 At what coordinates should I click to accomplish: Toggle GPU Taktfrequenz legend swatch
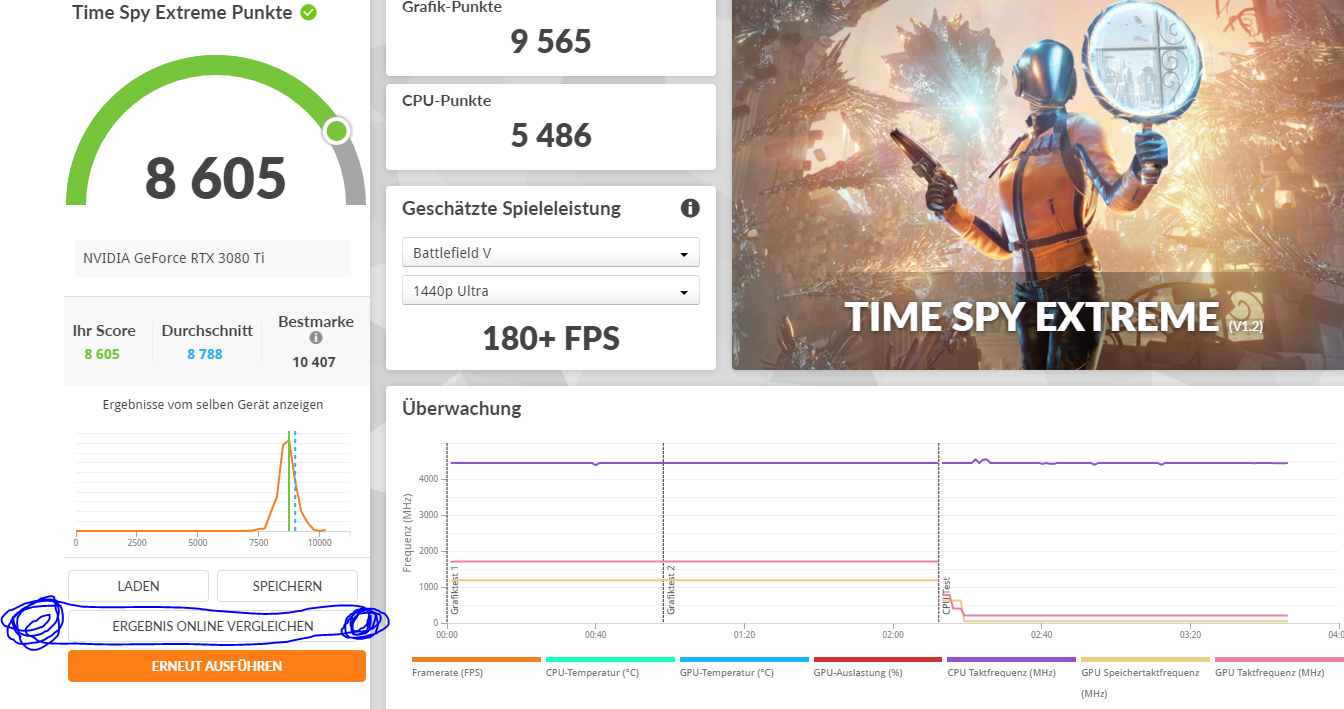pyautogui.click(x=1279, y=660)
